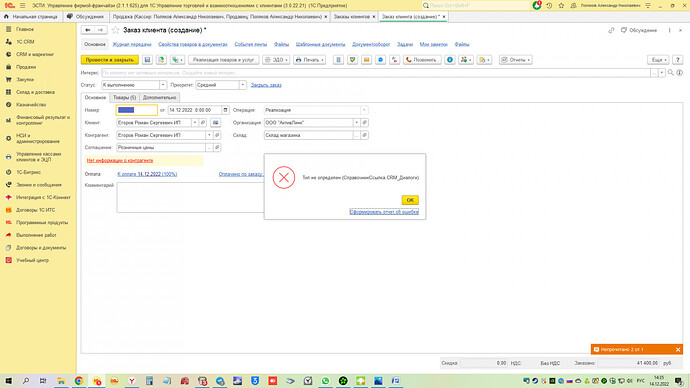
Task: Open notifications bell in top bar
Action: point(536,5)
